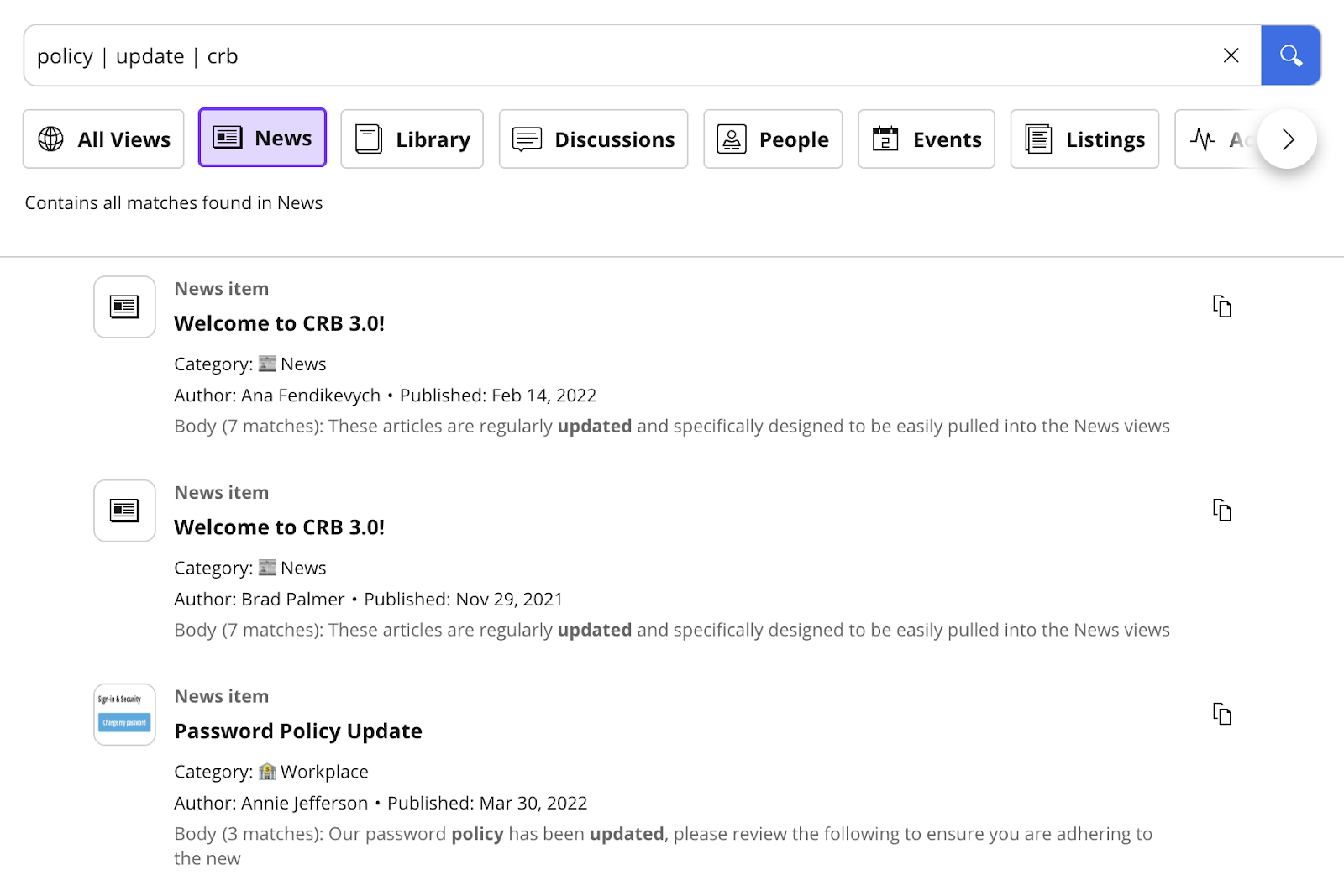Open the Events tab
Screen dimensions: 1344x896
(927, 139)
